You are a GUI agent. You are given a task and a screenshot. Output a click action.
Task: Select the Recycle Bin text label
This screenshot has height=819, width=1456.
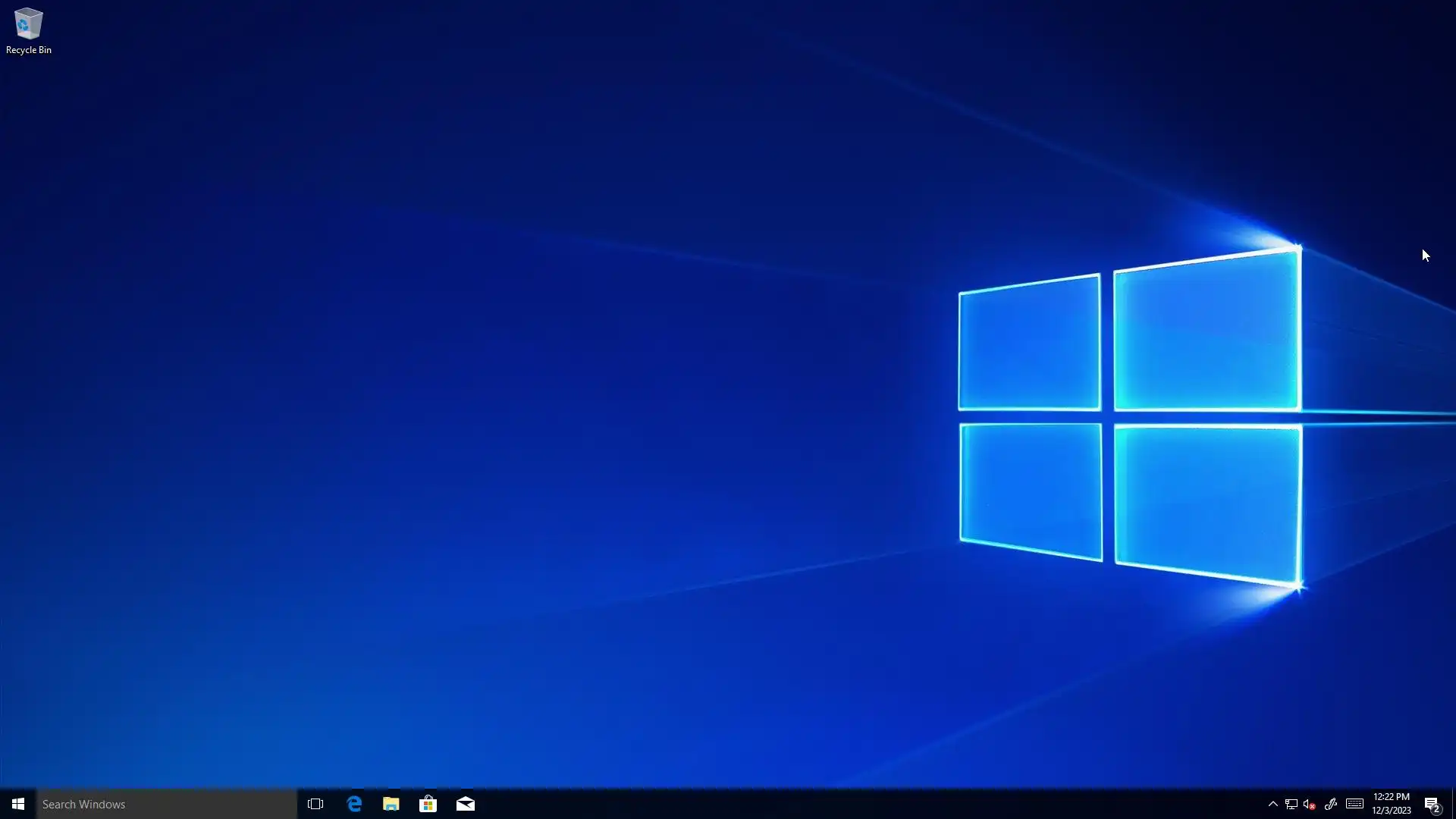[x=29, y=50]
